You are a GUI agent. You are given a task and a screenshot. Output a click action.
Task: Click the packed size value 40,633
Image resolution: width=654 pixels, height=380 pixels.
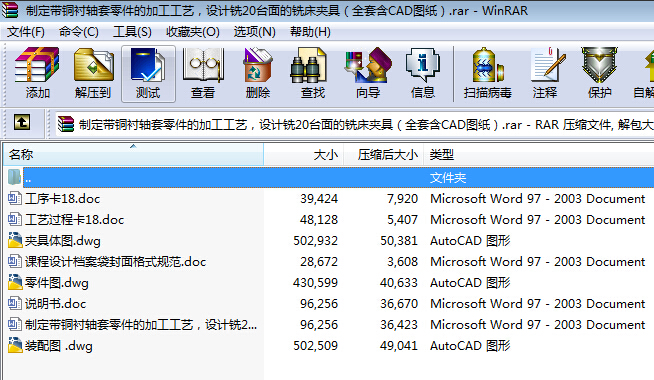399,283
